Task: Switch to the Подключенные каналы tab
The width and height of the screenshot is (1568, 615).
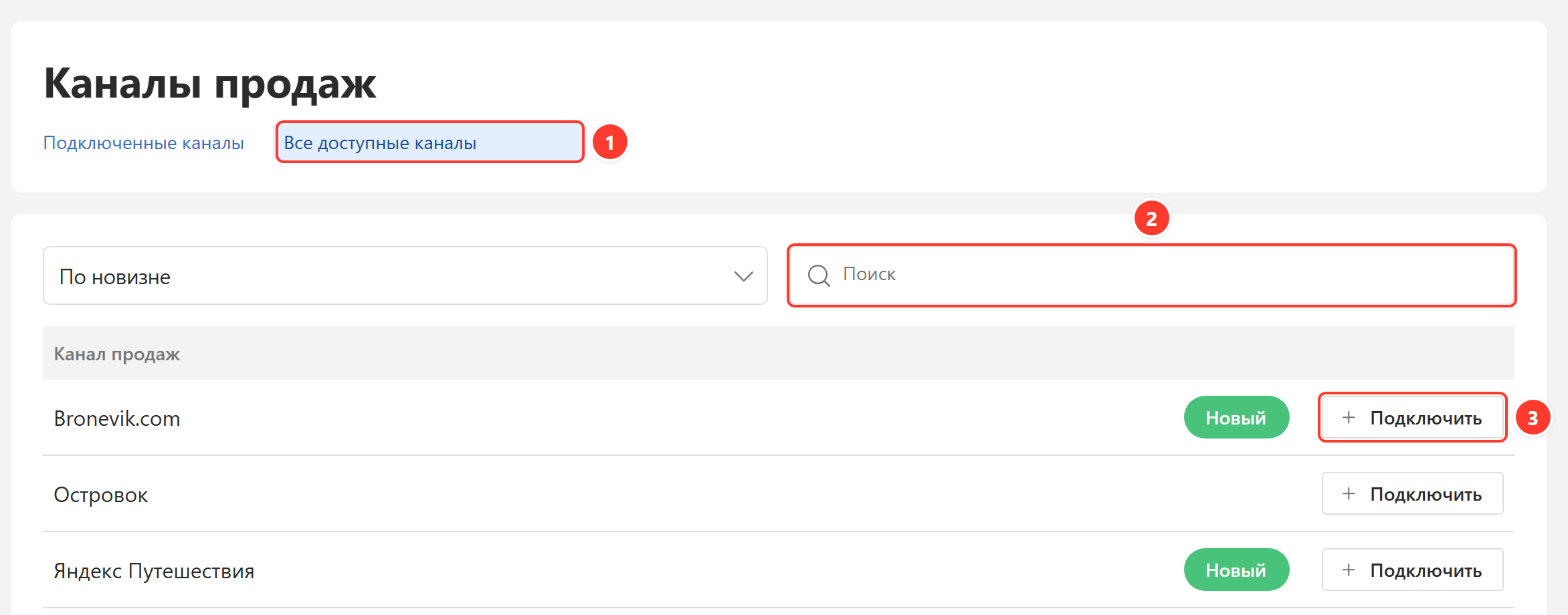Action: [143, 142]
